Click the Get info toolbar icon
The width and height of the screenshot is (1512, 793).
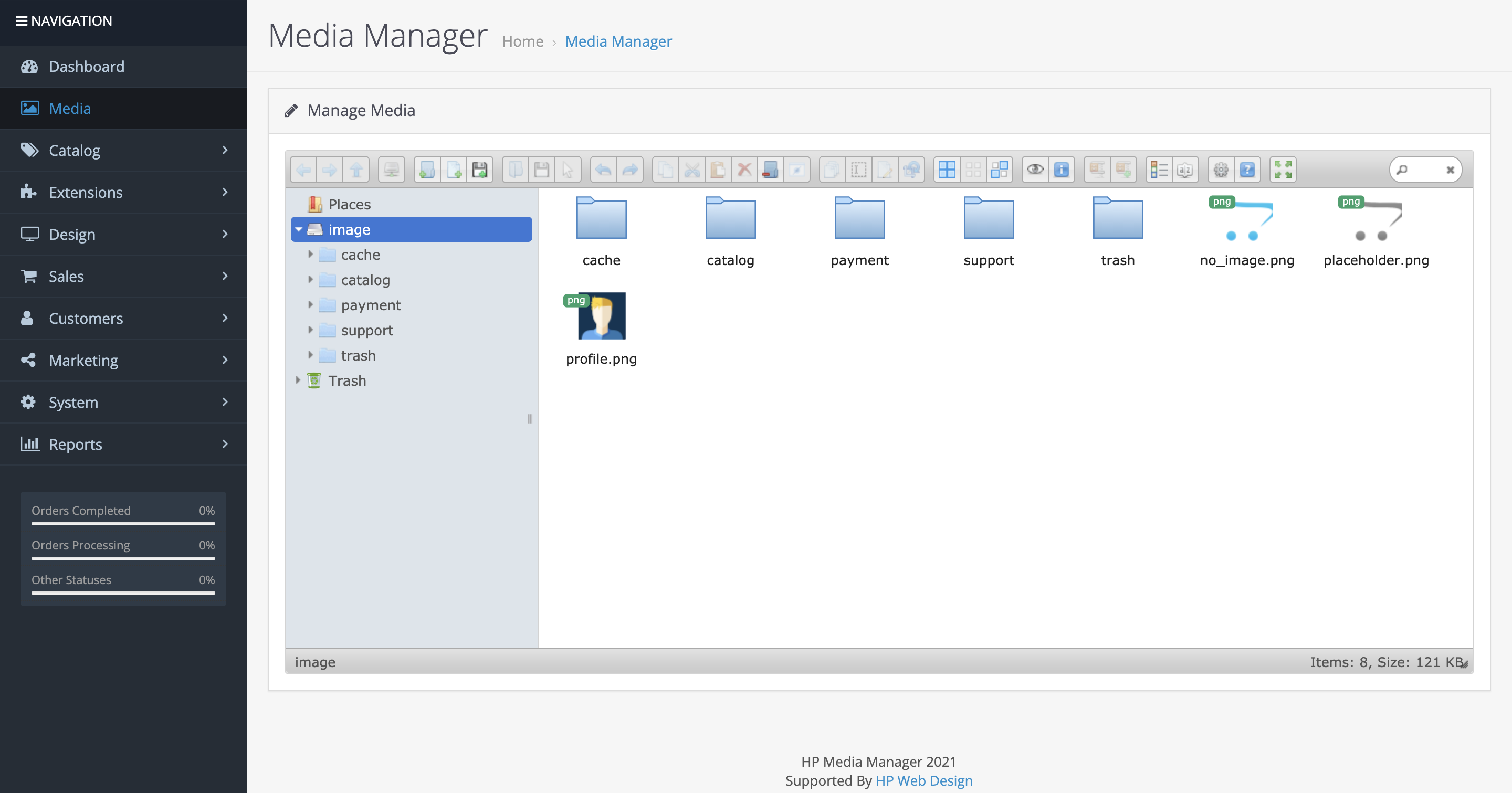[1061, 170]
